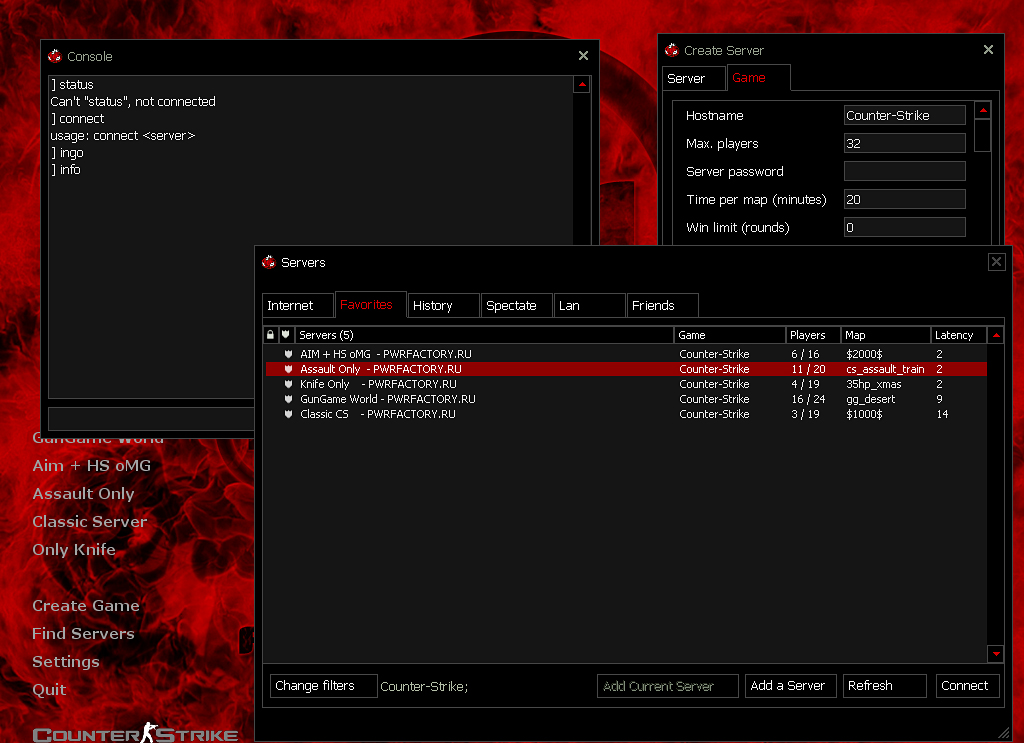Click the 35hp_xmas map cell

[x=874, y=384]
